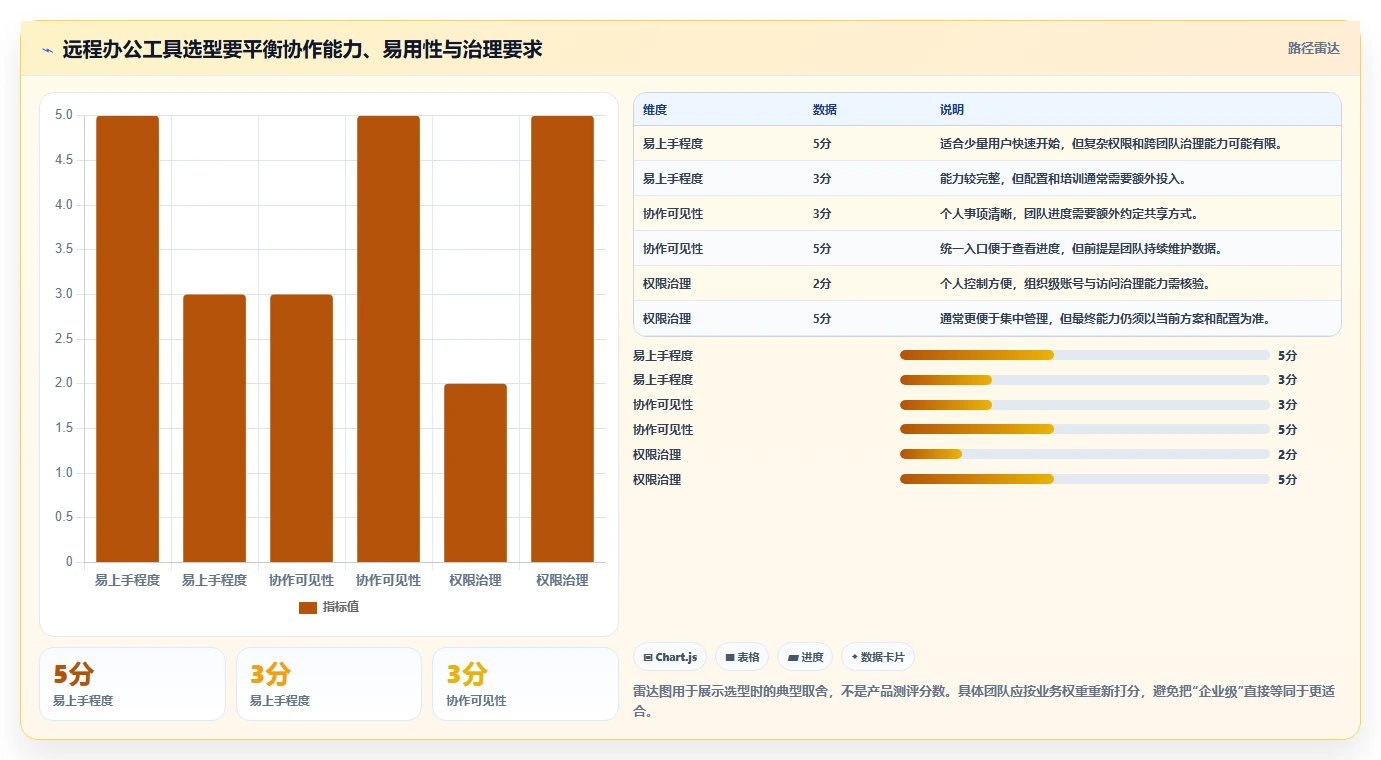Click the 2分 cell in the table
The width and height of the screenshot is (1381, 760).
pos(866,284)
